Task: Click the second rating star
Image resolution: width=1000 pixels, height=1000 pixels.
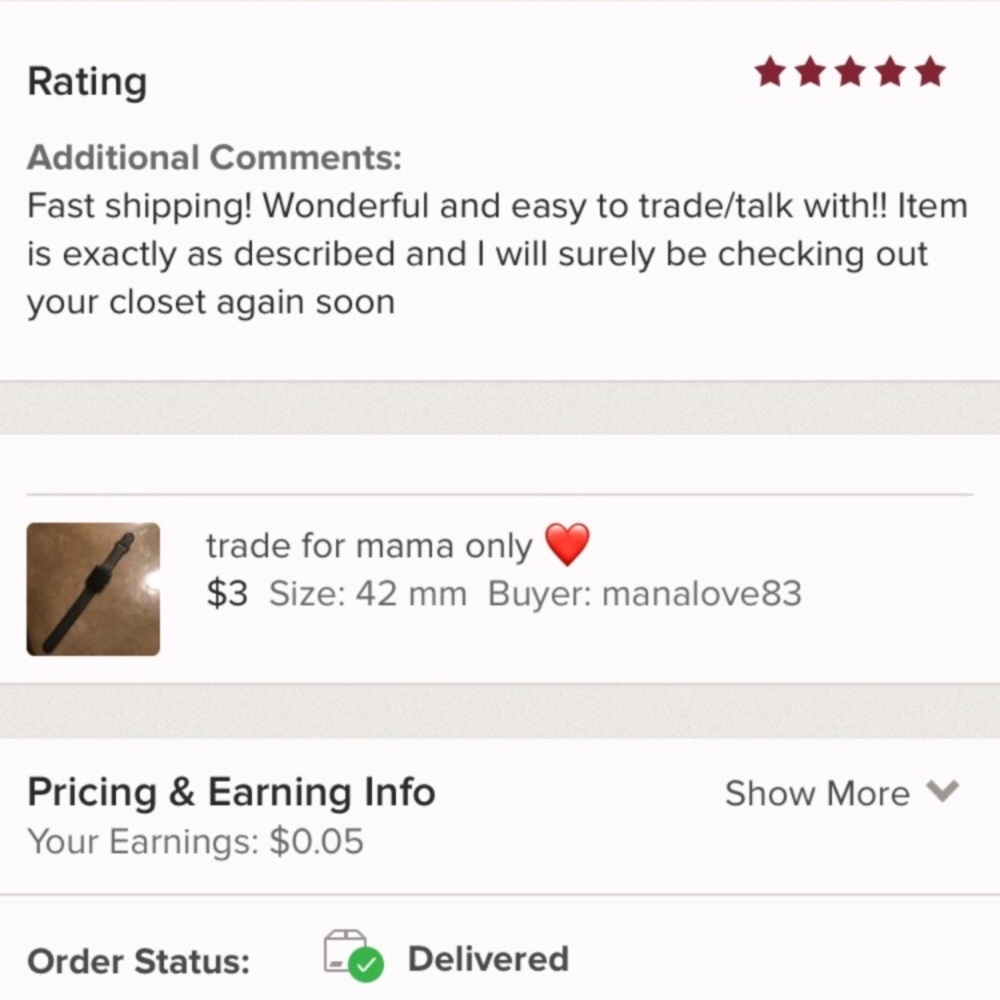Action: click(810, 71)
